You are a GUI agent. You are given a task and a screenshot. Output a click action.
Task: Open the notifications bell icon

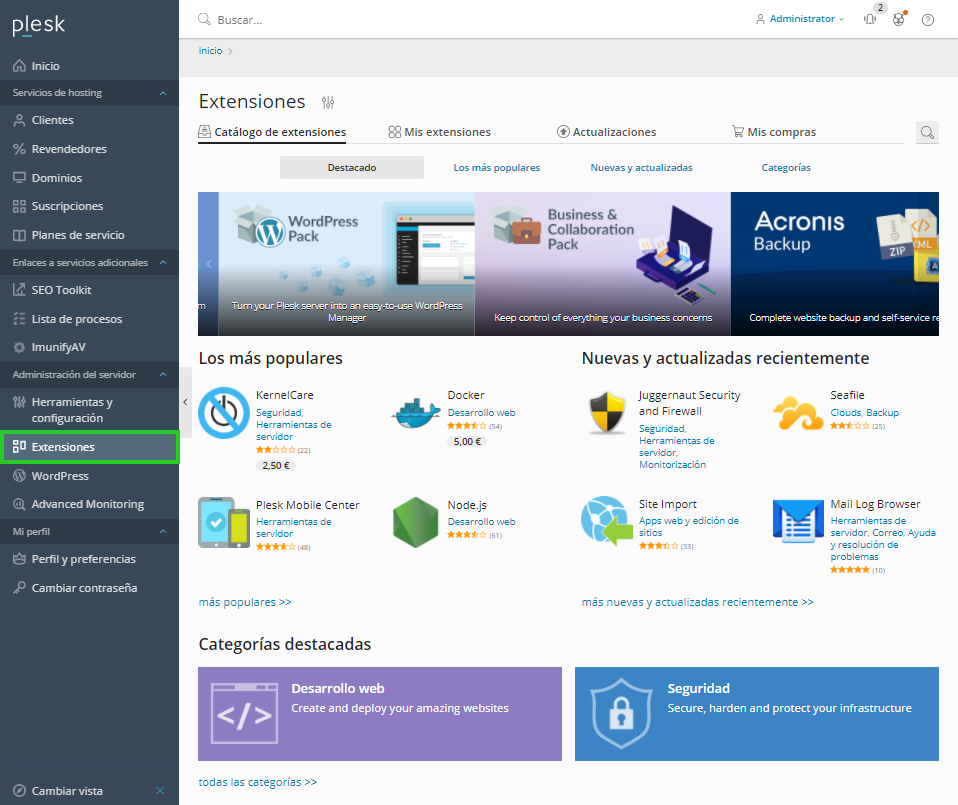[870, 20]
